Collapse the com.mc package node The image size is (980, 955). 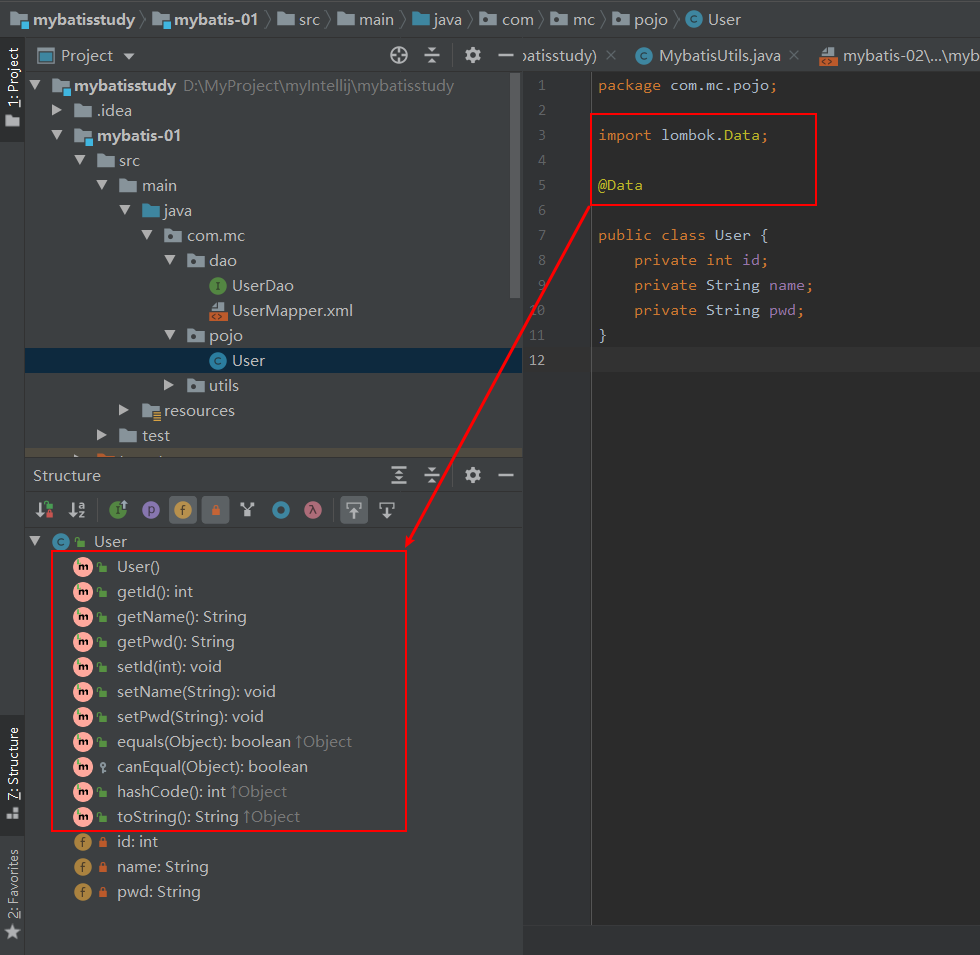pyautogui.click(x=147, y=235)
